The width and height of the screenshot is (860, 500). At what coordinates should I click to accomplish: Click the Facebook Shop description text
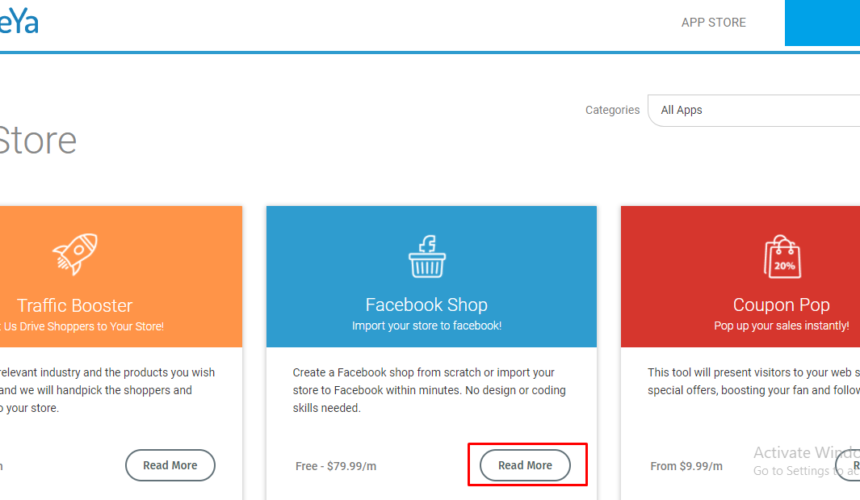429,390
